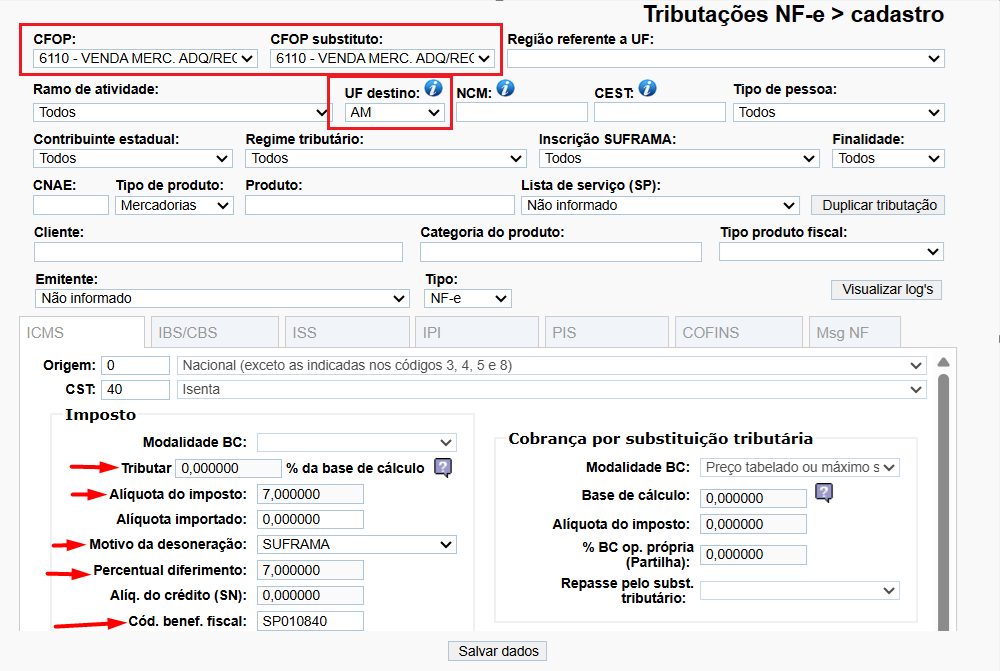Click info icon next to CEST
This screenshot has width=1000, height=671.
[x=647, y=89]
